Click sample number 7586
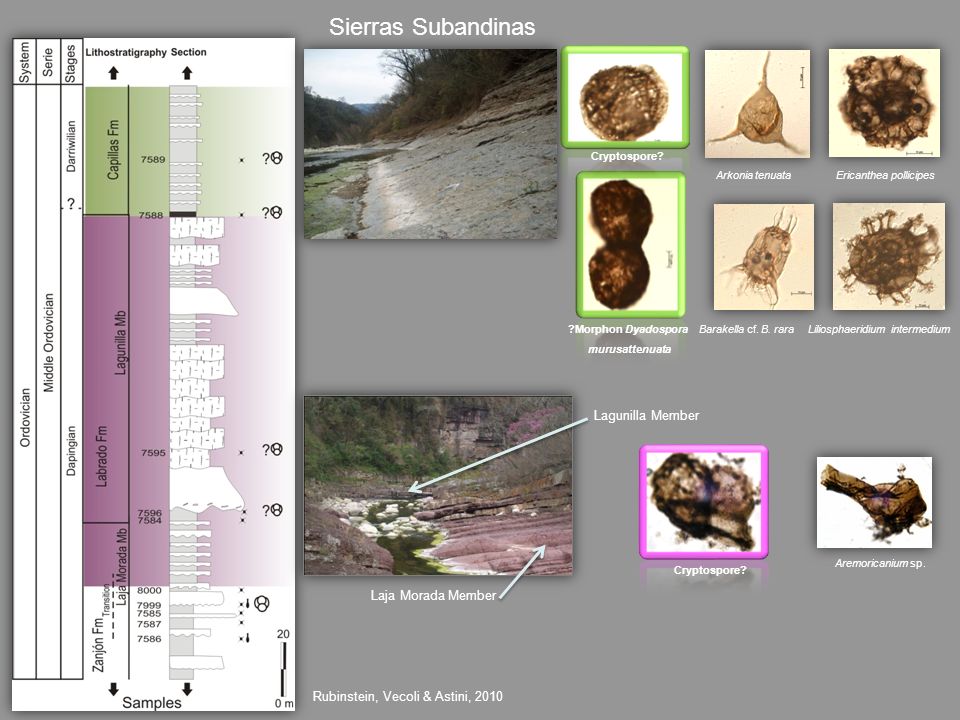960x720 pixels. (x=149, y=639)
